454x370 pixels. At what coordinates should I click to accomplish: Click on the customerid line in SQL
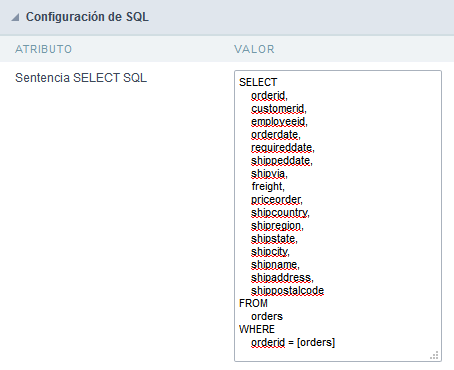(x=279, y=109)
